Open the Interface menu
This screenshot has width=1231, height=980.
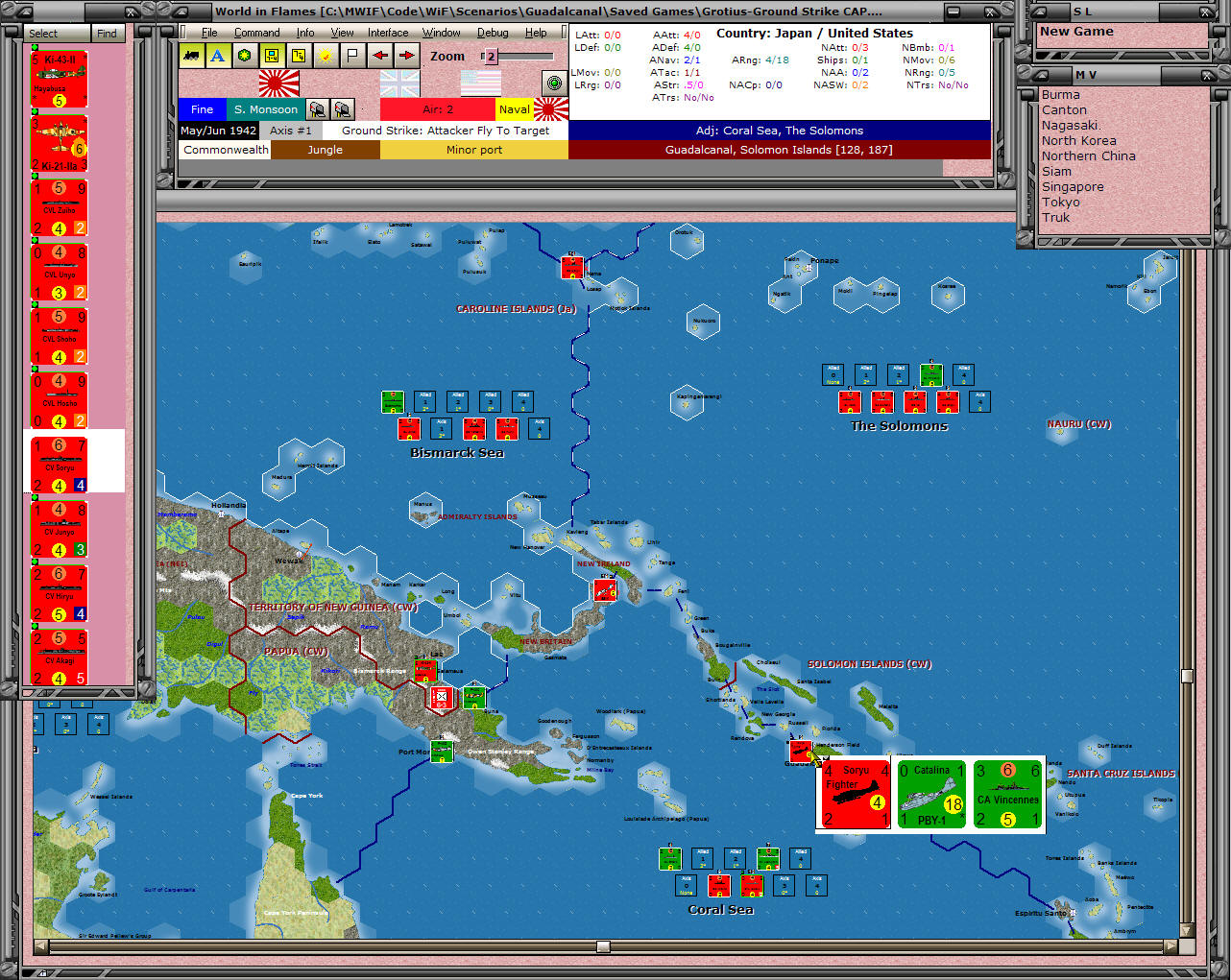(x=388, y=33)
